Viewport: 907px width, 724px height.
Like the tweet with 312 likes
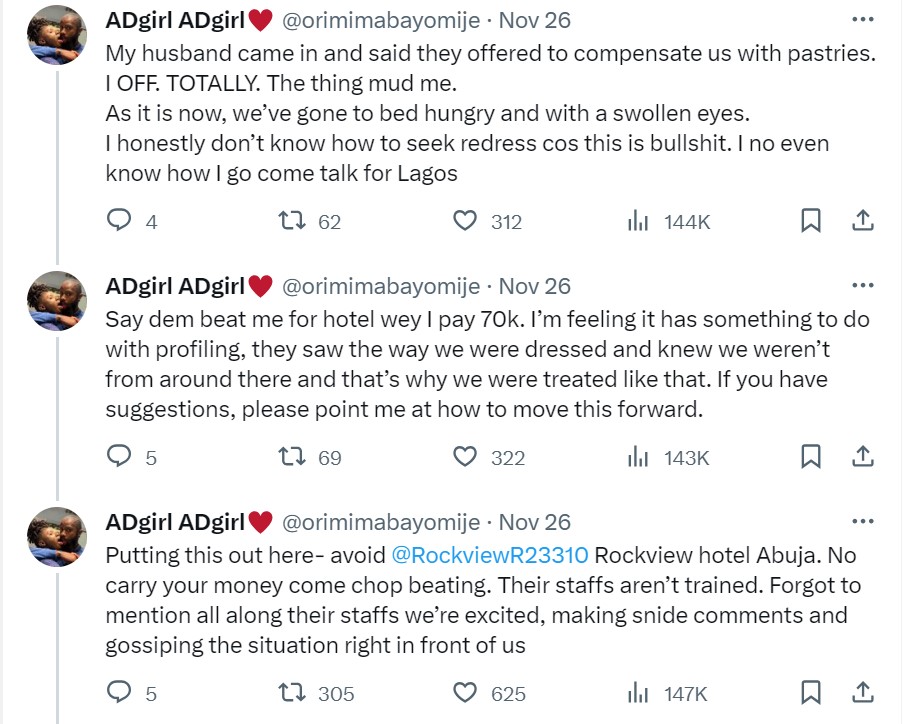[x=465, y=222]
